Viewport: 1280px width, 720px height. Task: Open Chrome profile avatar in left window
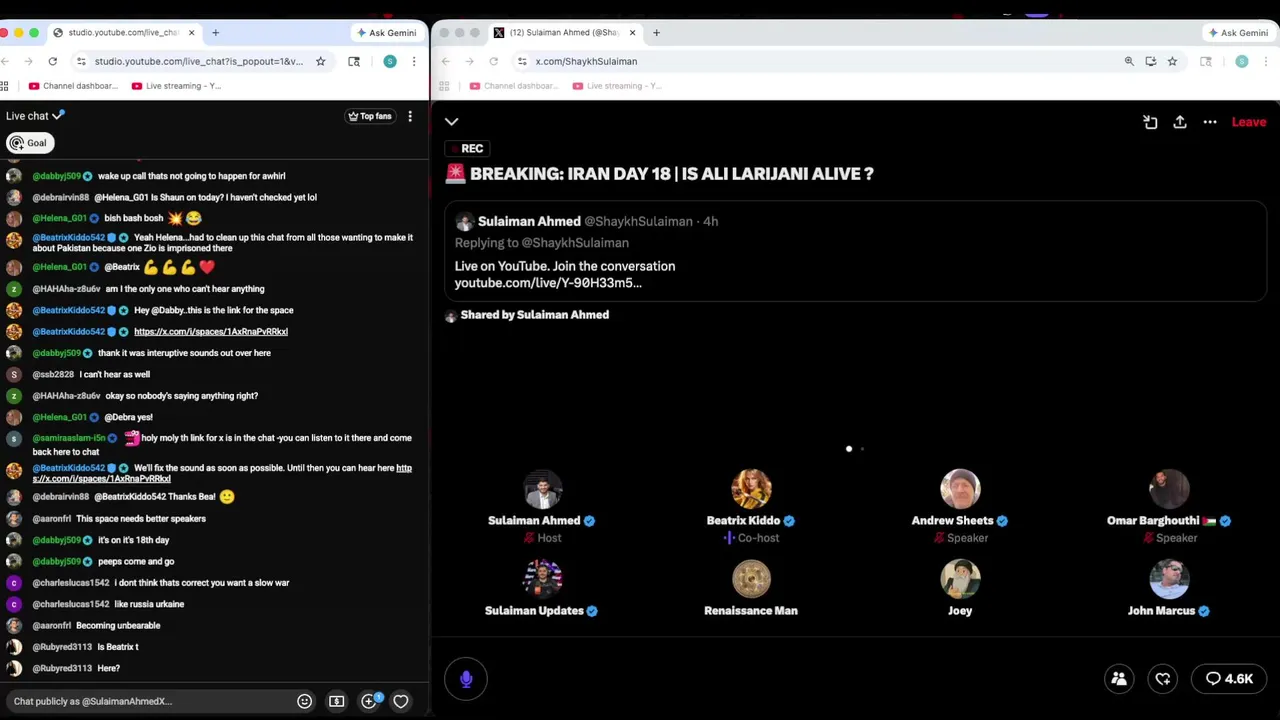(x=390, y=61)
